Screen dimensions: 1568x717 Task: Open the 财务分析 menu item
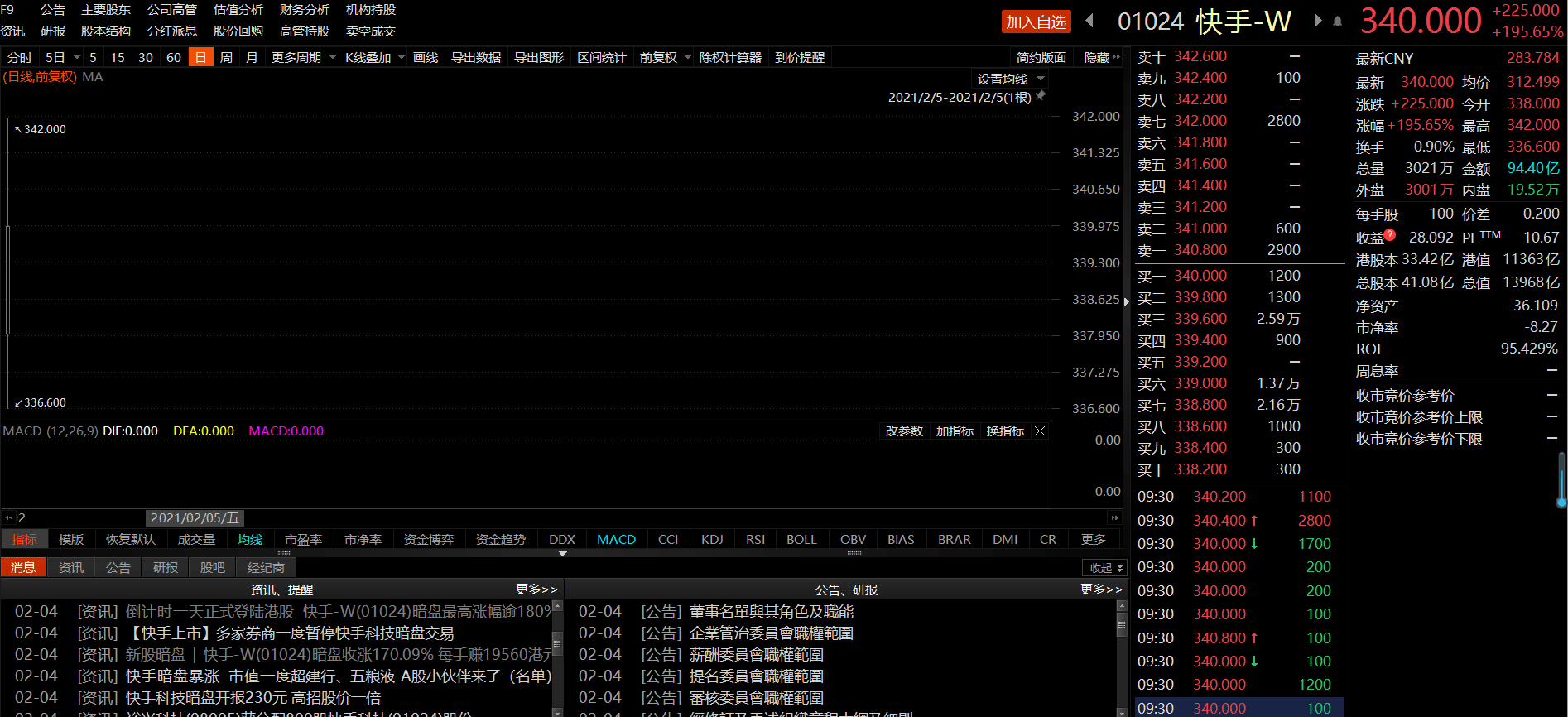coord(305,10)
